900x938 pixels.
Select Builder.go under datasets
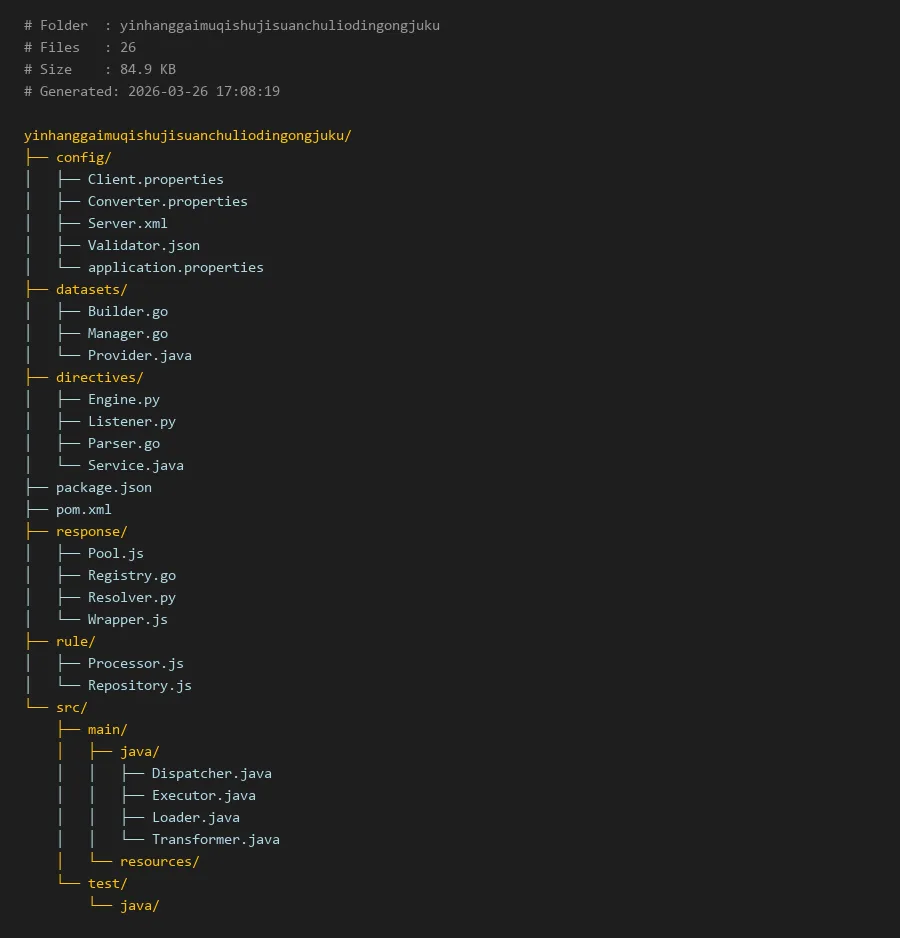127,311
